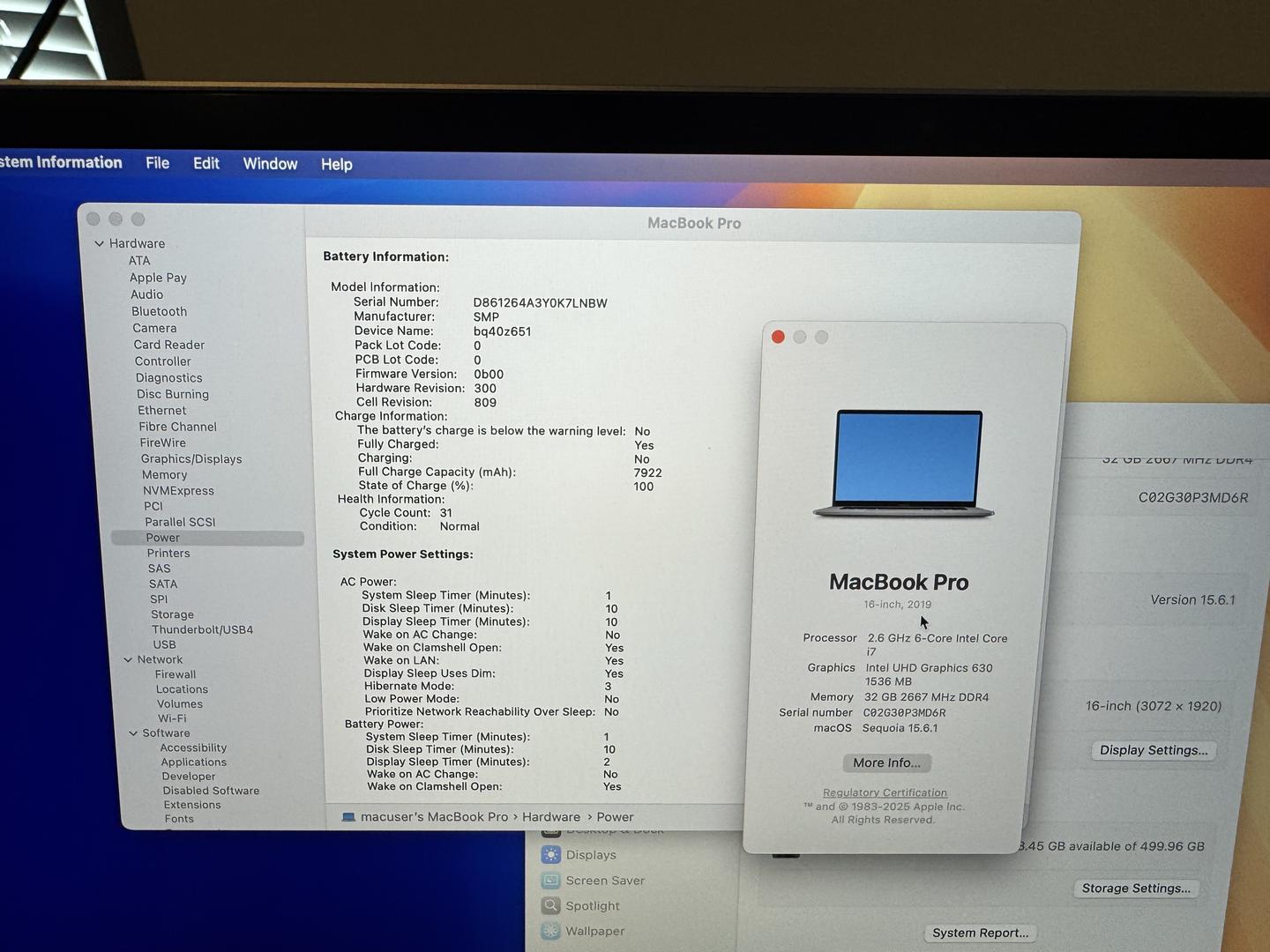Image resolution: width=1270 pixels, height=952 pixels.
Task: Select ATA in the Hardware list
Action: pos(139,261)
